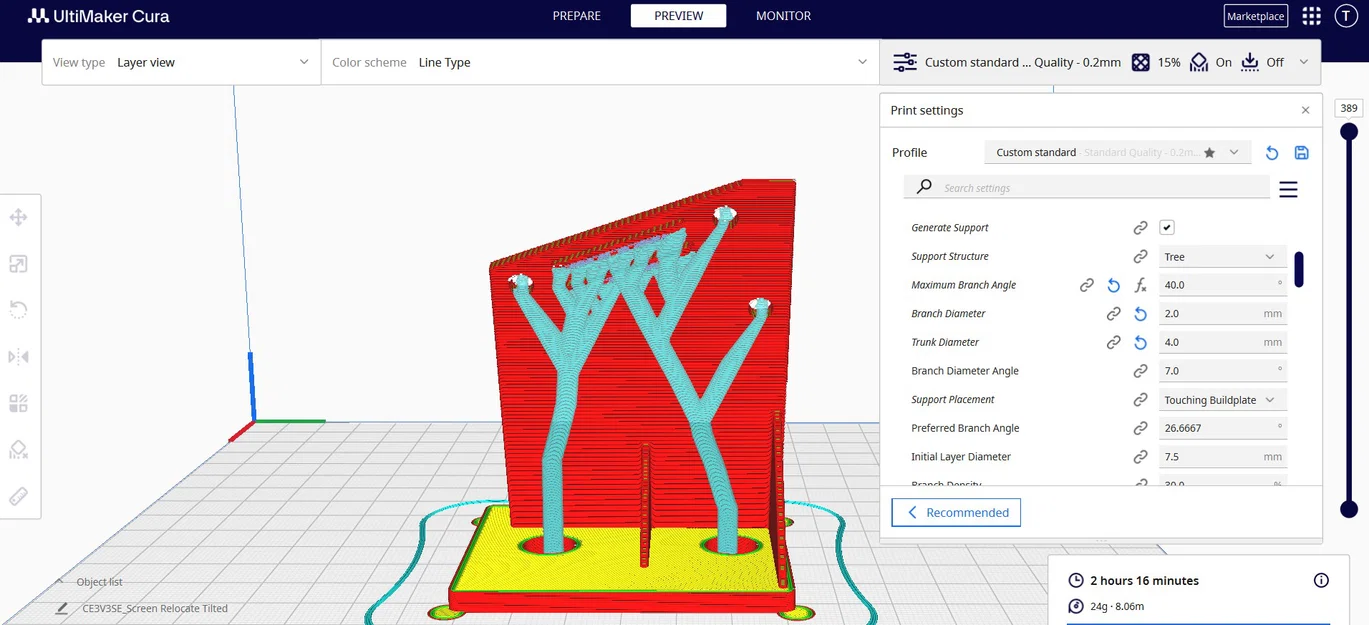Open the UltiMaker account menu
This screenshot has height=625, width=1369.
tap(1346, 15)
